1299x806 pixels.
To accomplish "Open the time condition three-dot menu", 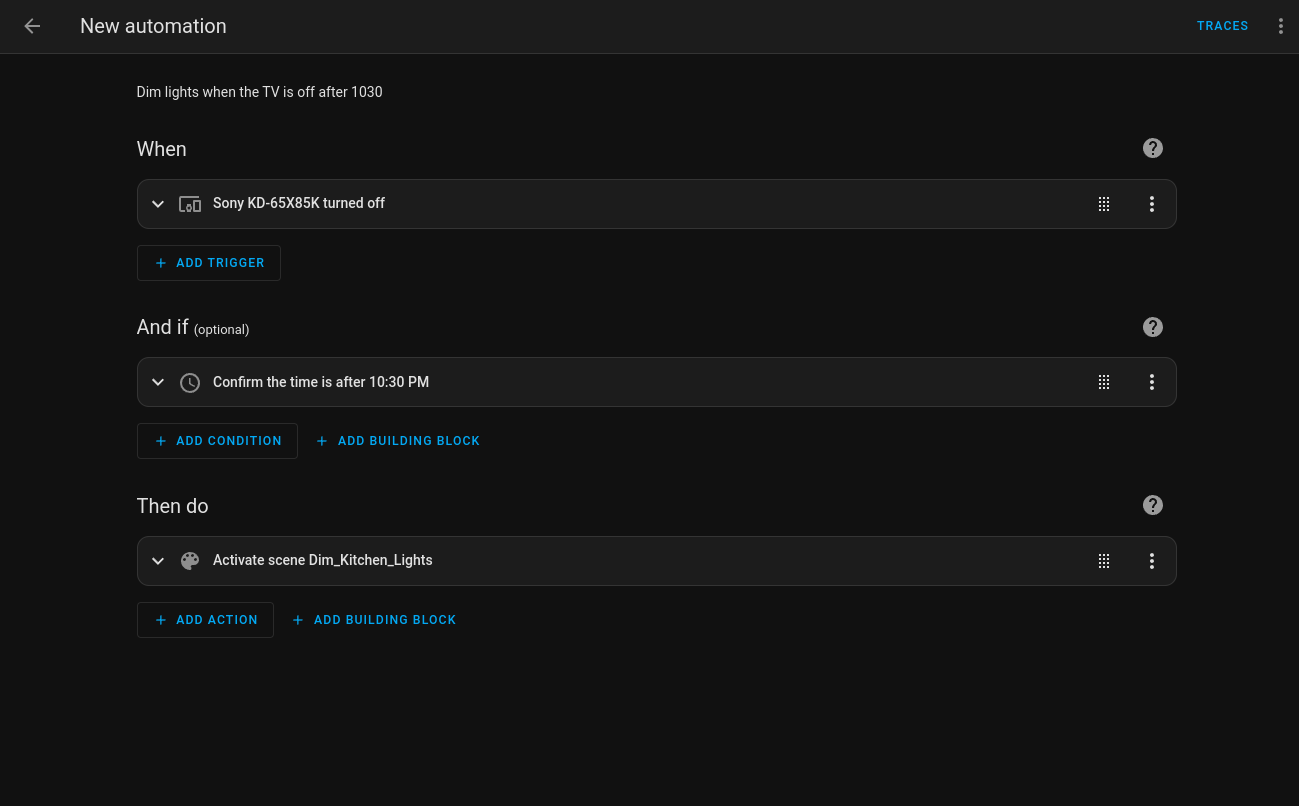I will coord(1152,382).
